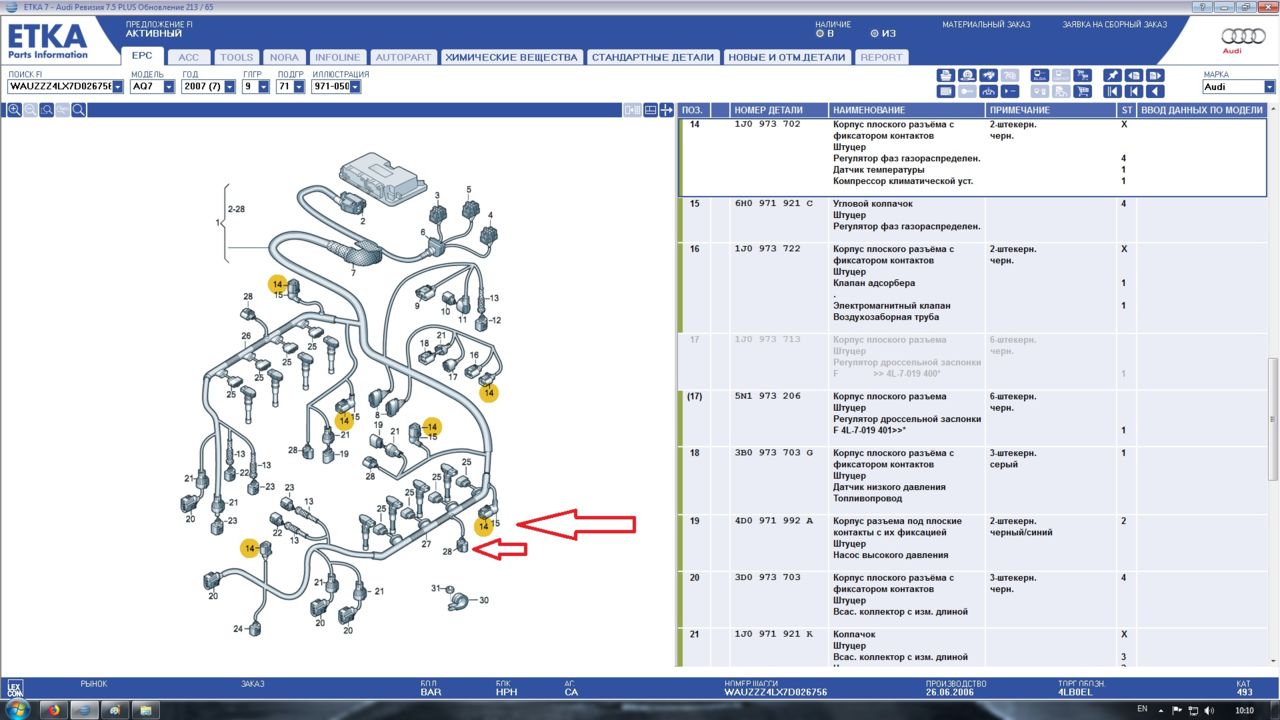Click the zoom area magnifier icon (third)
This screenshot has height=720, width=1280.
click(x=46, y=110)
